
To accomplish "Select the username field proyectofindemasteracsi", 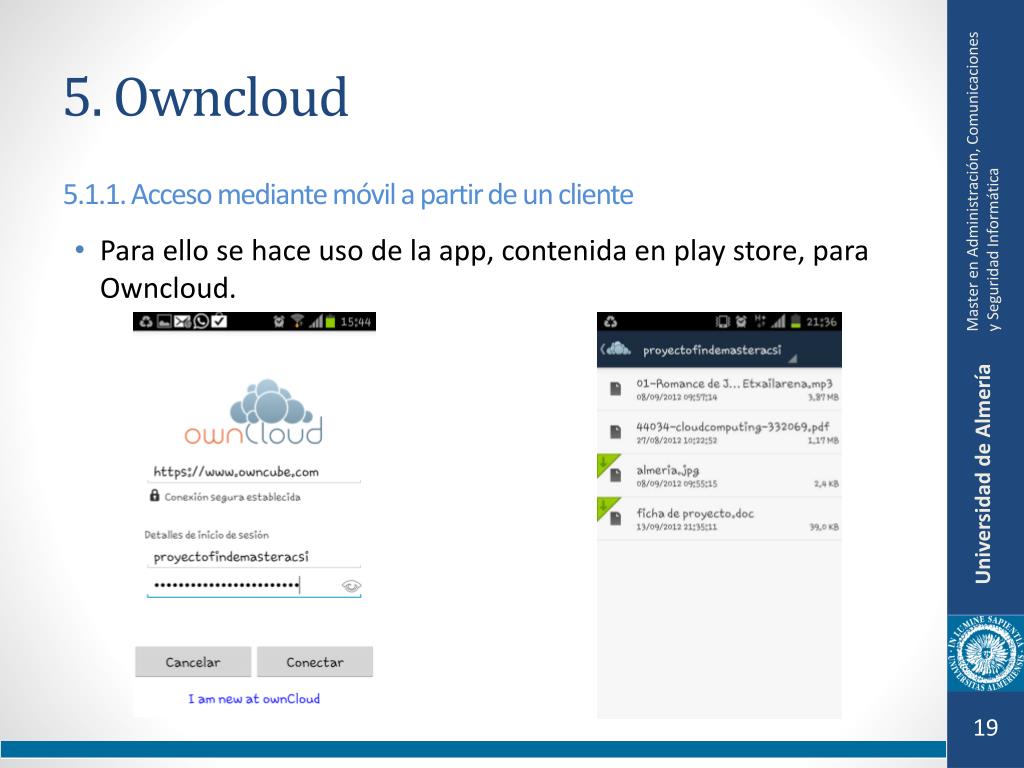I will pyautogui.click(x=254, y=556).
